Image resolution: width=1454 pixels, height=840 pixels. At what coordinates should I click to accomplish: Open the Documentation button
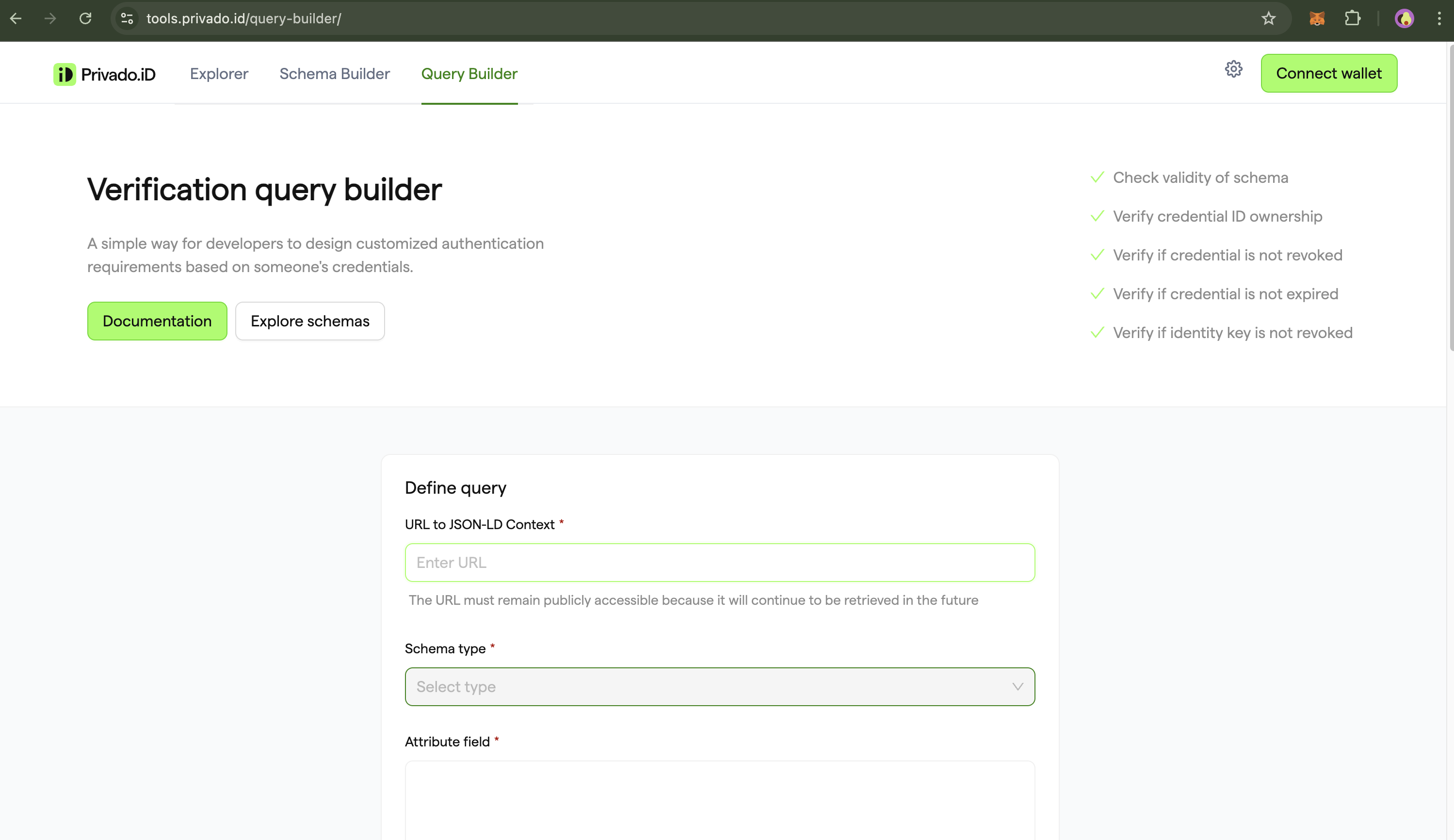point(157,321)
